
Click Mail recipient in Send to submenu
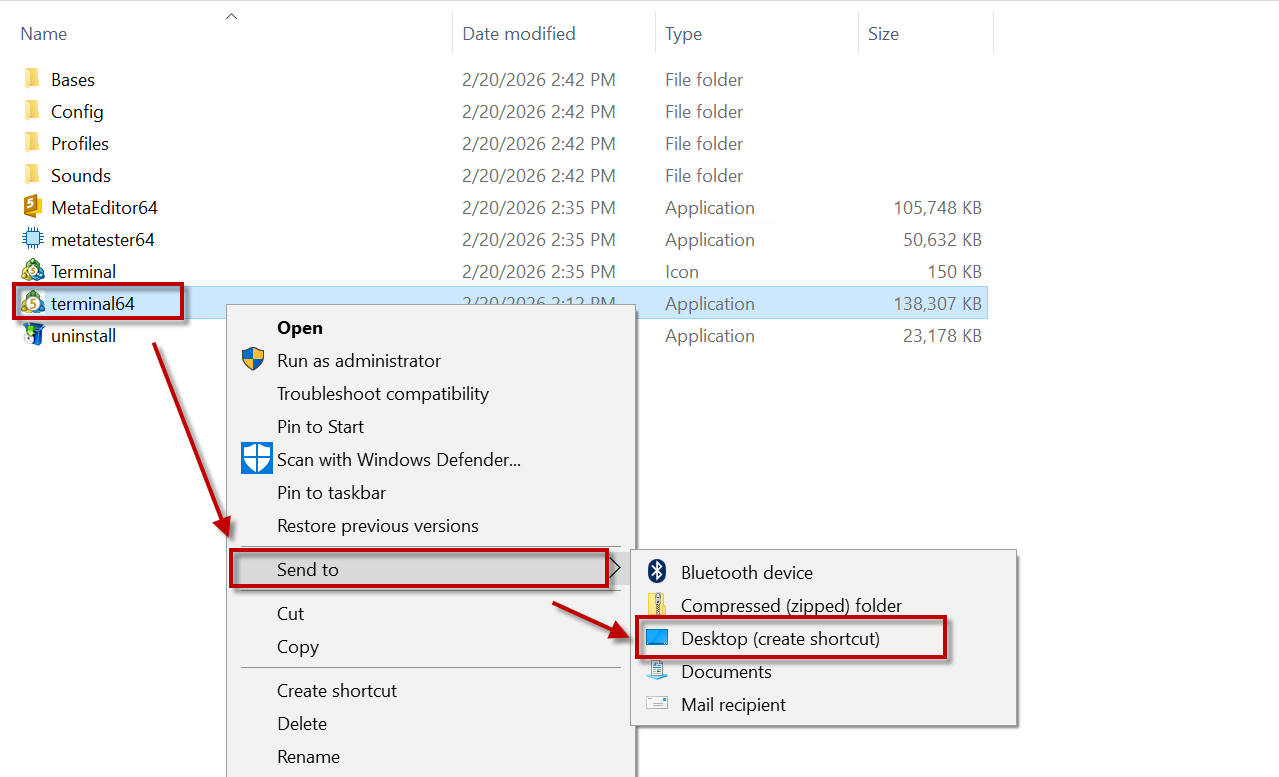point(733,704)
